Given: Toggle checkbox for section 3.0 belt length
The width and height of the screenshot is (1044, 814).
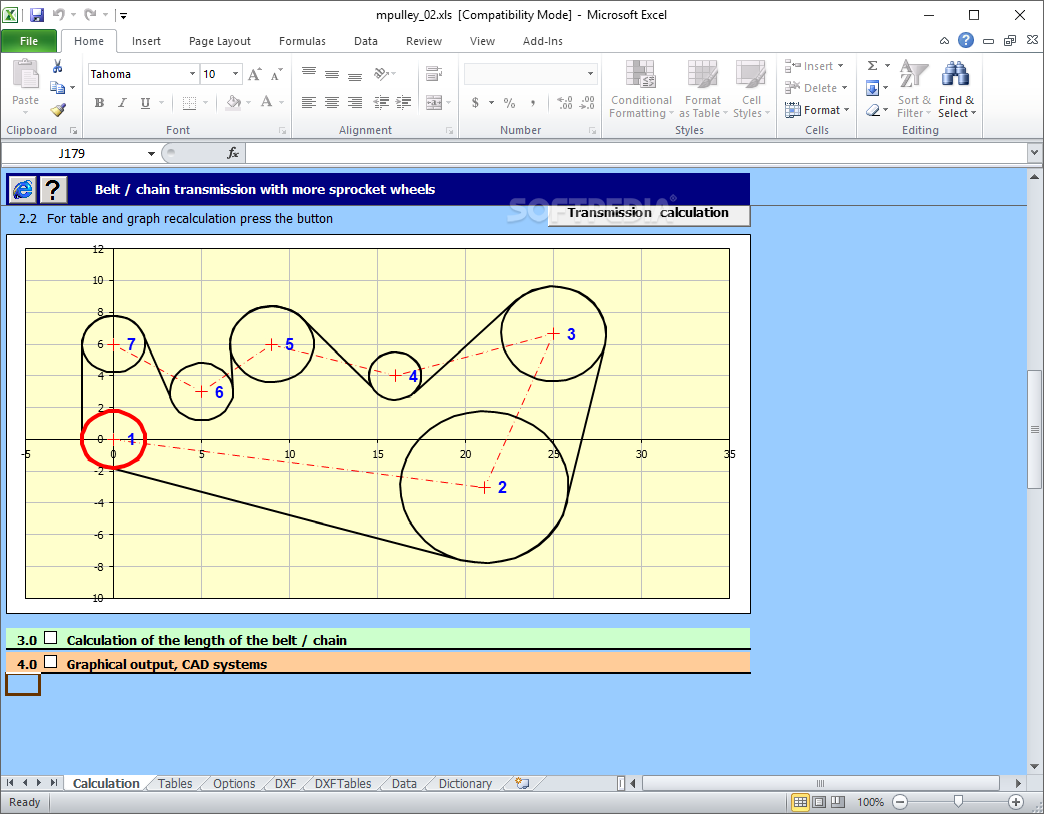Looking at the screenshot, I should 51,638.
